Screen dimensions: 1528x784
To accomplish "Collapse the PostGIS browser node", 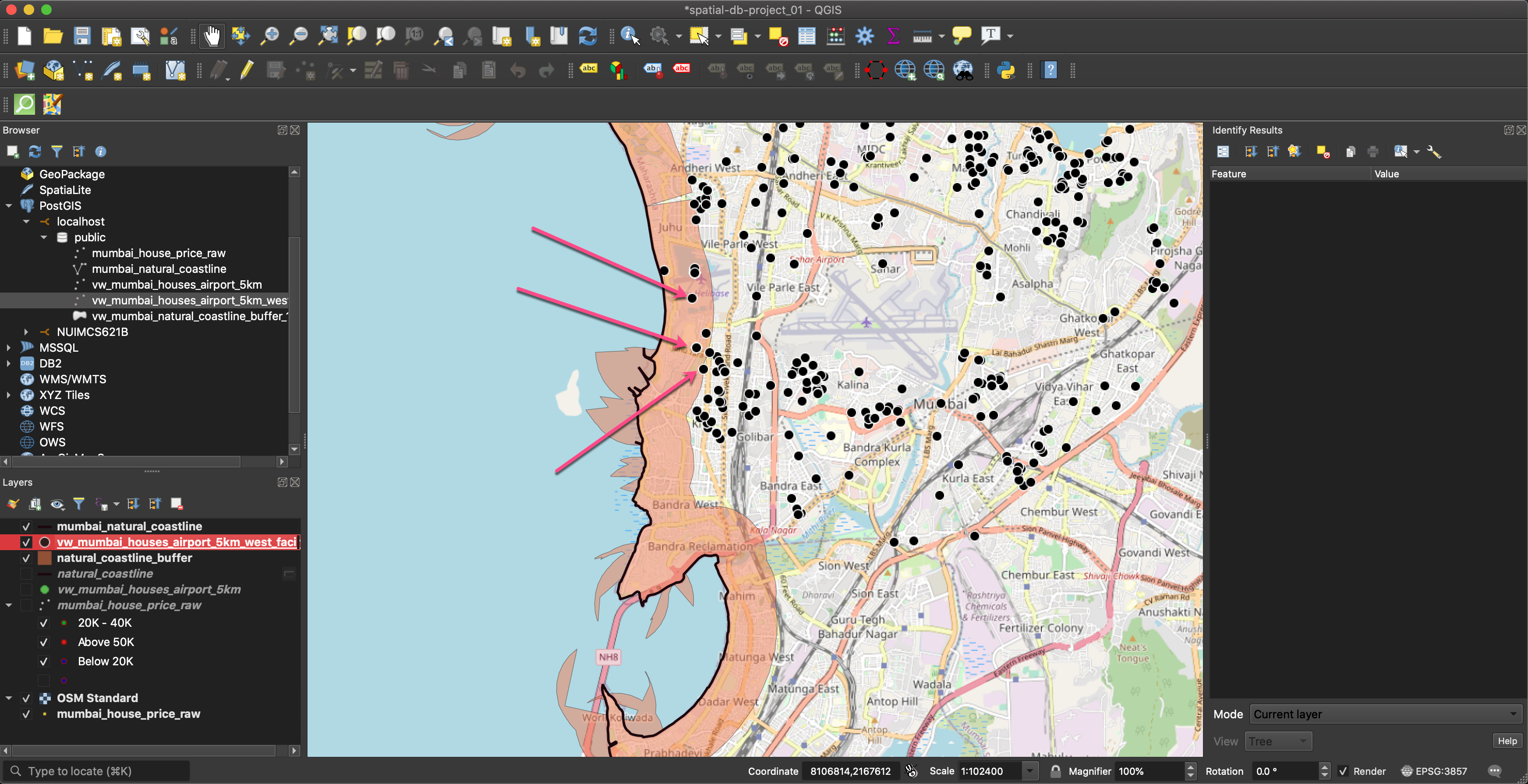I will point(9,206).
